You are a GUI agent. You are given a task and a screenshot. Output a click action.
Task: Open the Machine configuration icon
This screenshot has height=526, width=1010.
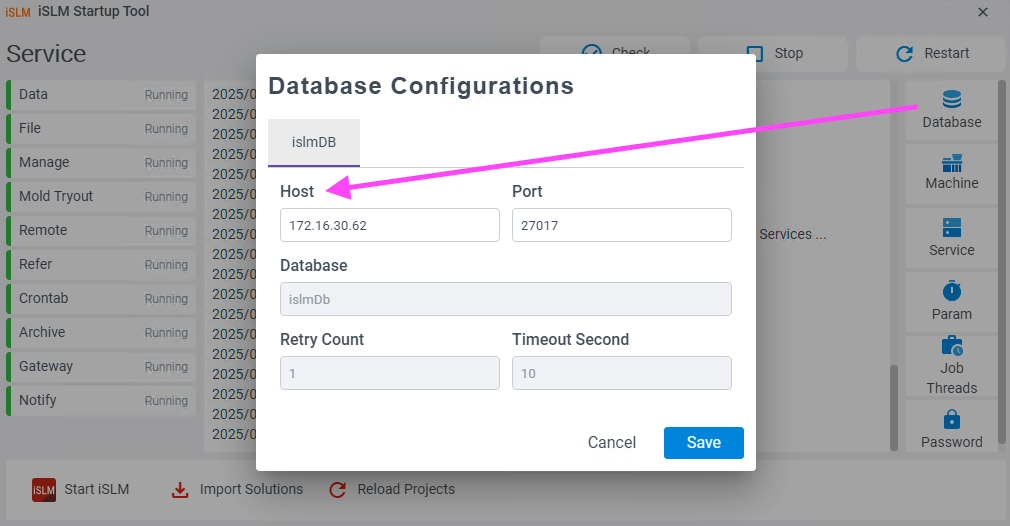click(951, 164)
